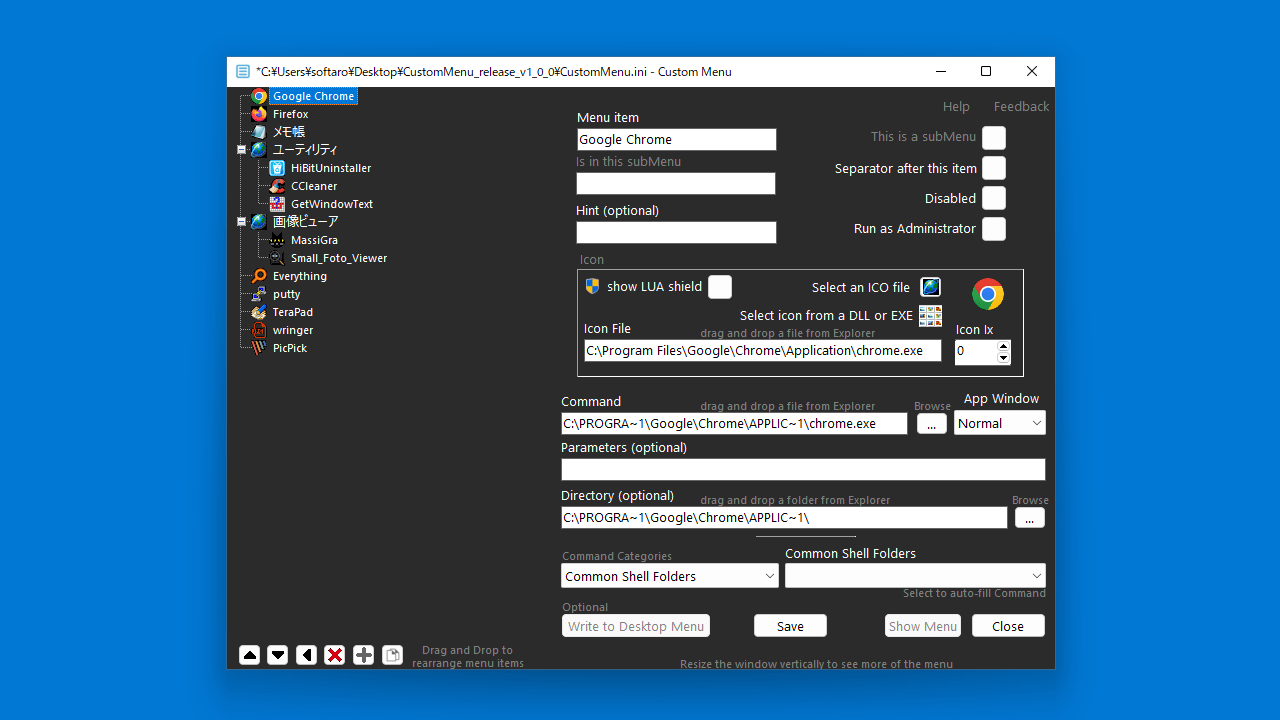Open the Select icon from DLL or EXE picker
The width and height of the screenshot is (1280, 720).
pyautogui.click(x=930, y=316)
